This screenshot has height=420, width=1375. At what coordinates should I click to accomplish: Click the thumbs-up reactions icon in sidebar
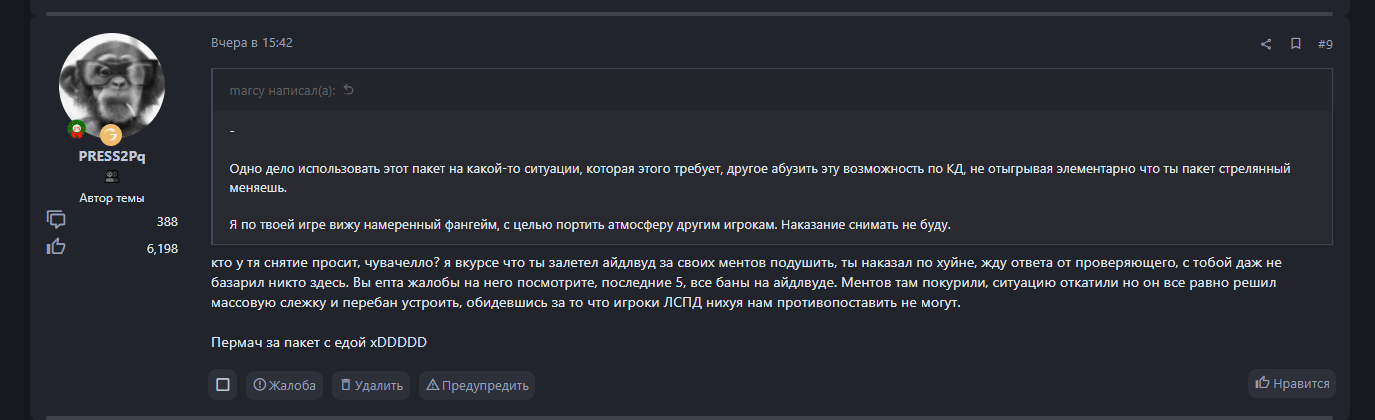click(56, 247)
